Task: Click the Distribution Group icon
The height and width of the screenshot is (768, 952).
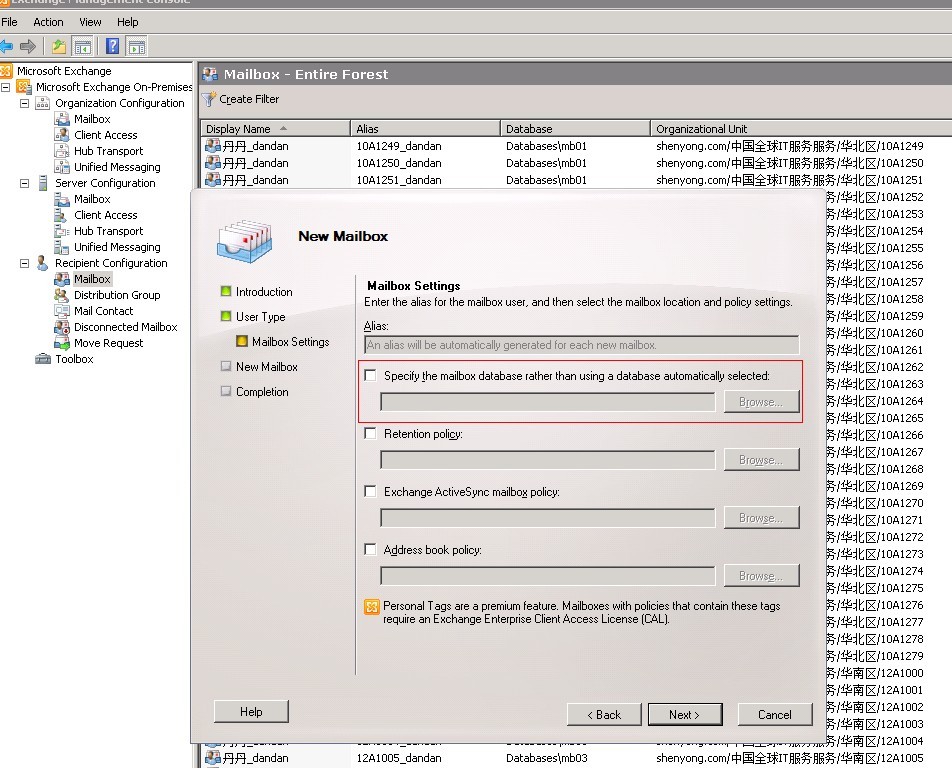Action: pos(61,295)
